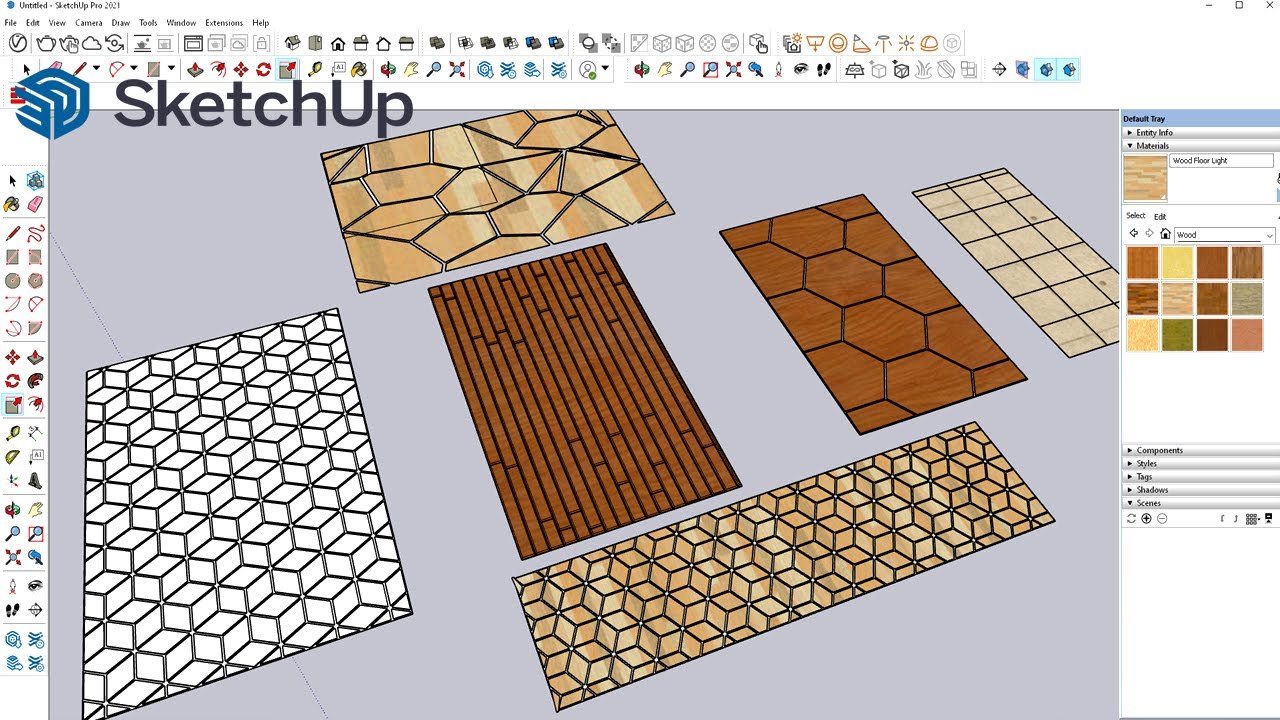Collapse the Scenes panel
Viewport: 1280px width, 720px height.
1200,503
